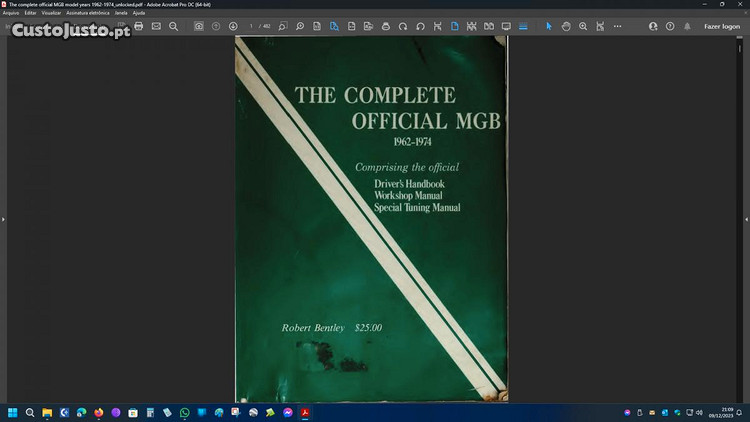
Task: Activate the Hand pan tool
Action: pyautogui.click(x=566, y=26)
